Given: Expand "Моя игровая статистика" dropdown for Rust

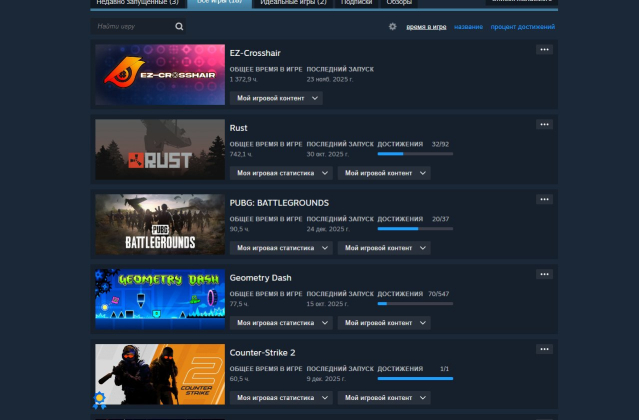Looking at the screenshot, I should (281, 173).
